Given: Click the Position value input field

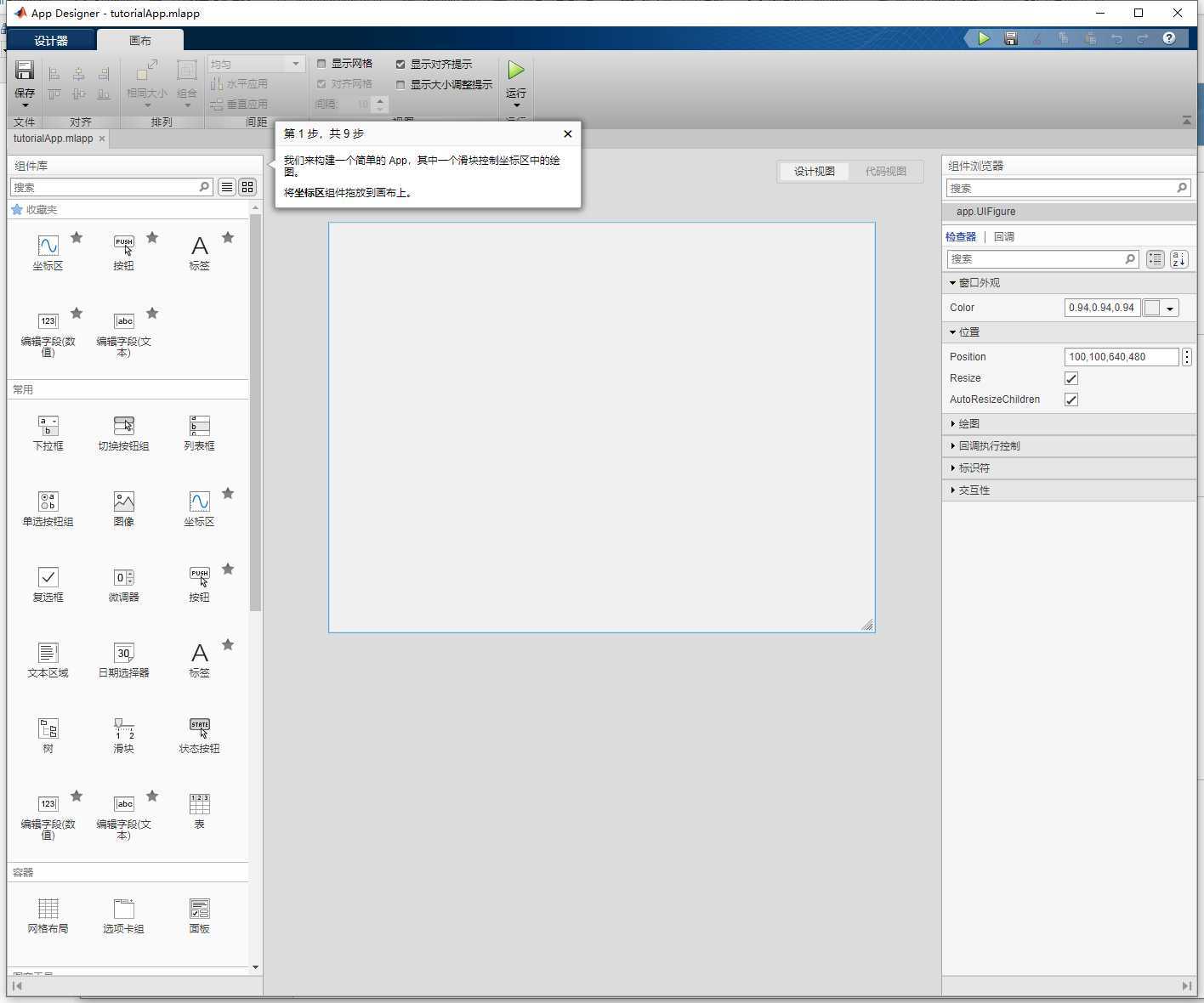Looking at the screenshot, I should (1121, 357).
